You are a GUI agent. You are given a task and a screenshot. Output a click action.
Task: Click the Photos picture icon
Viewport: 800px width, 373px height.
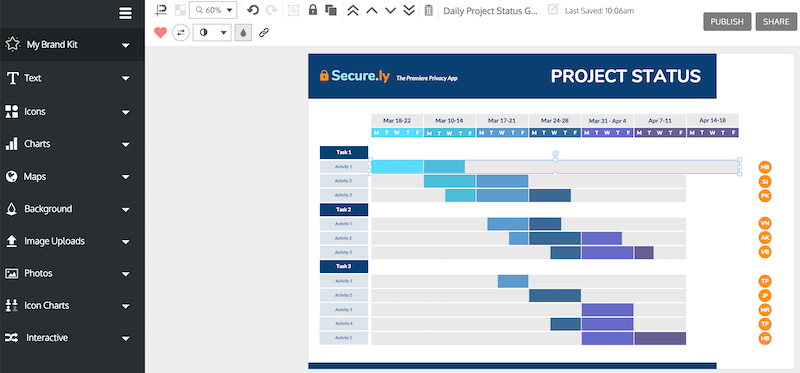(x=11, y=273)
